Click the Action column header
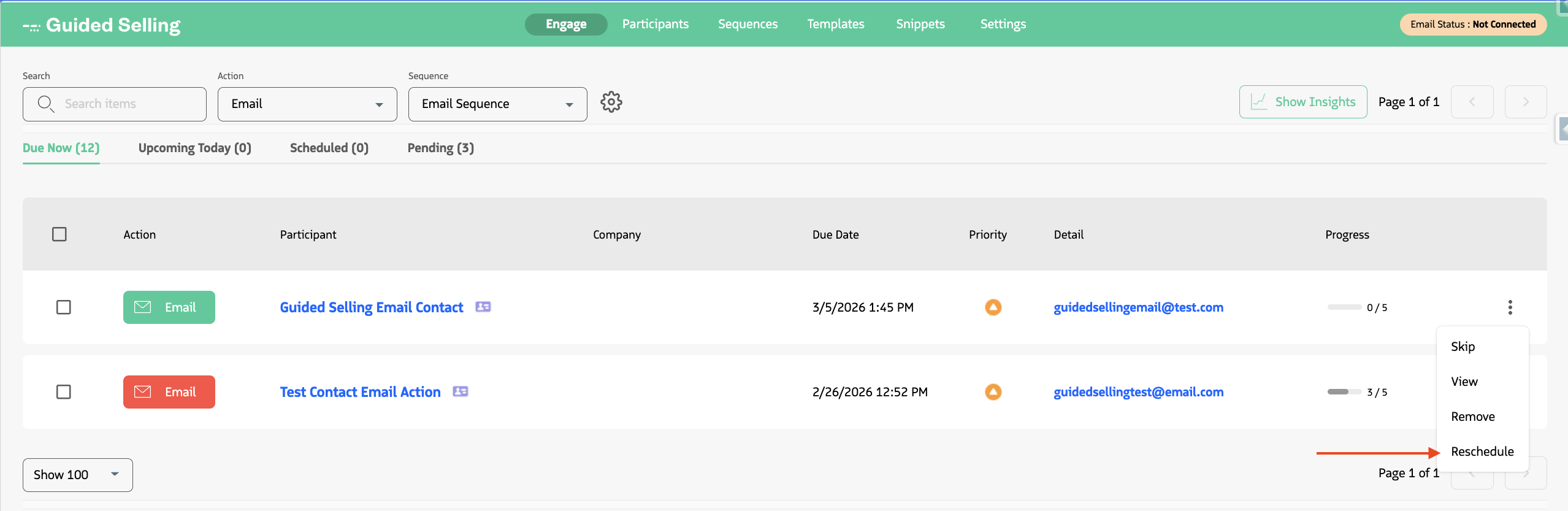Viewport: 1568px width, 511px height. point(139,234)
